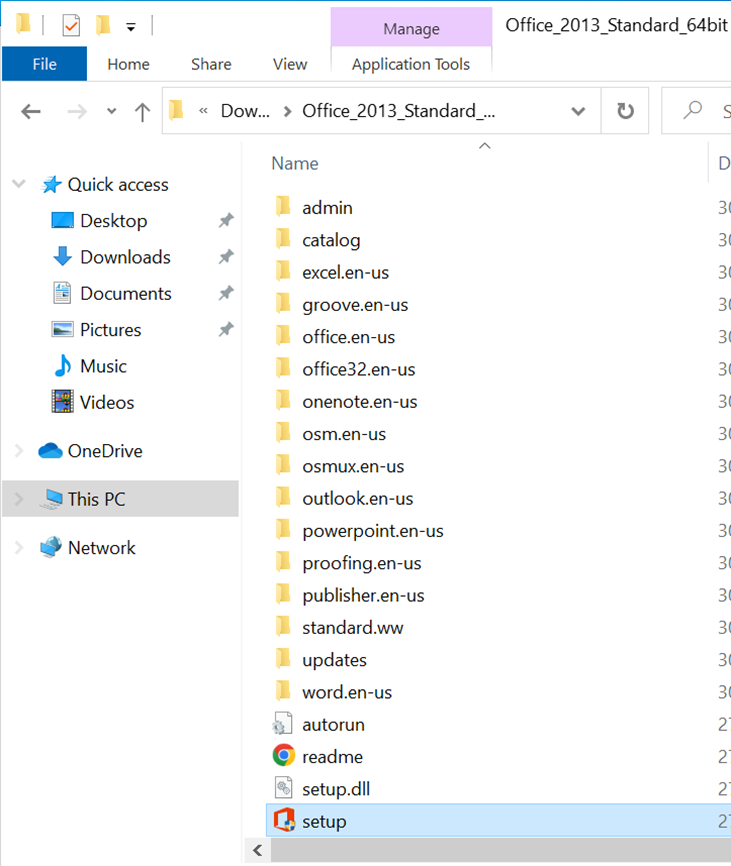Select the admin folder
Viewport: 731px width, 866px height.
327,208
